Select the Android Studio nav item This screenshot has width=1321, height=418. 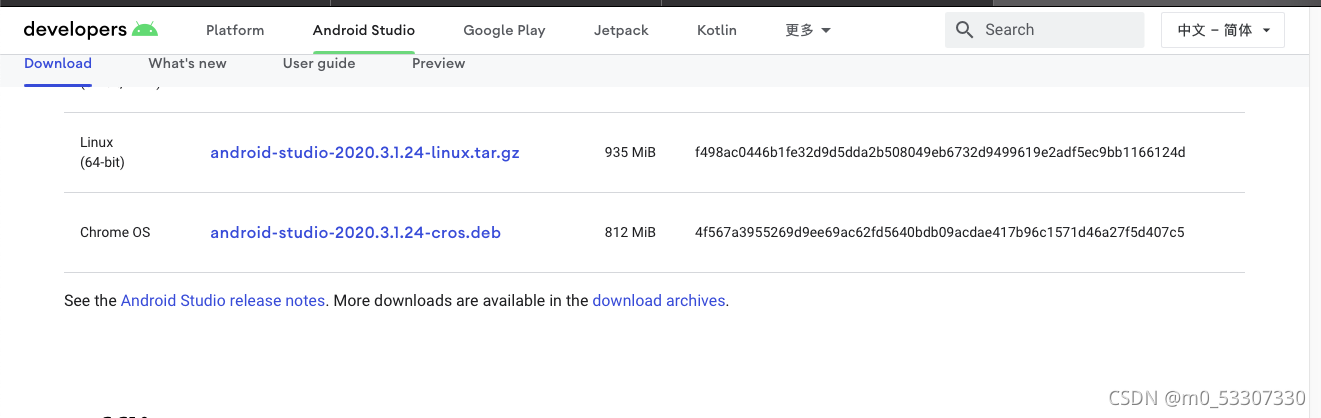tap(364, 30)
